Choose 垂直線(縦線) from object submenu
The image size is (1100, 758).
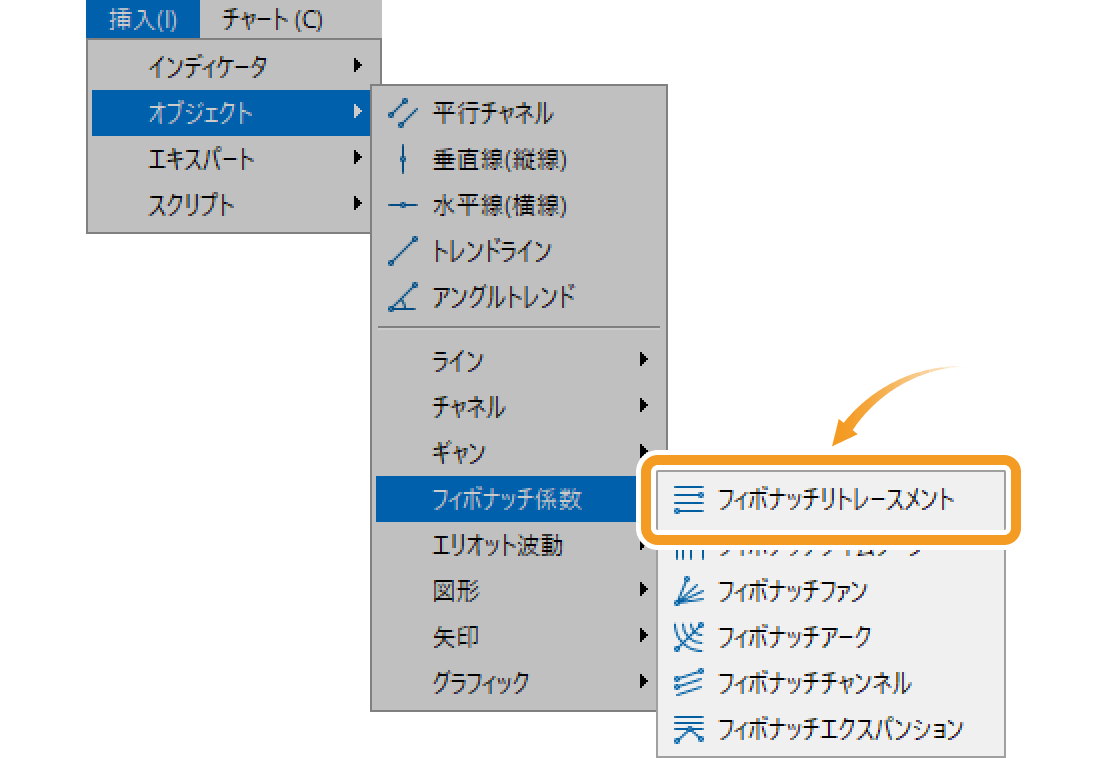click(519, 159)
